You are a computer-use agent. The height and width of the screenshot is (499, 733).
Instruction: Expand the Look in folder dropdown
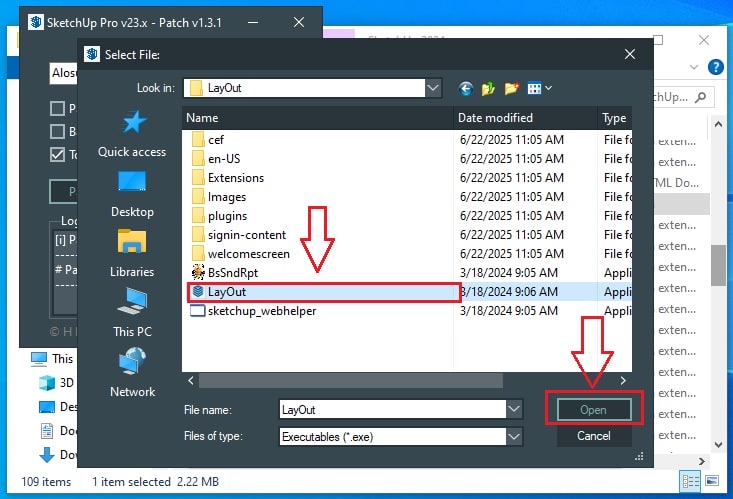[x=433, y=88]
